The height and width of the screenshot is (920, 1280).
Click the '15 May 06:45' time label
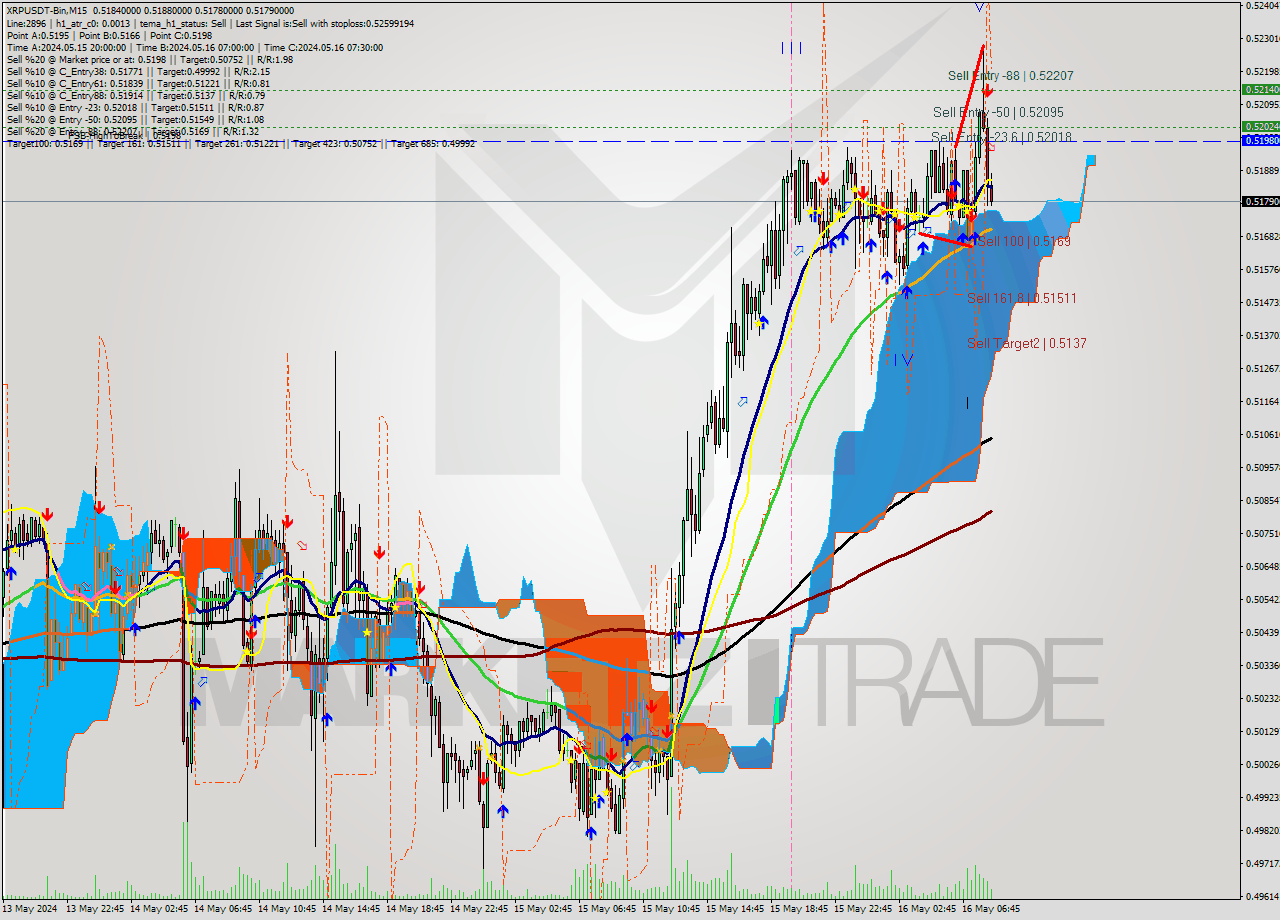coord(608,909)
